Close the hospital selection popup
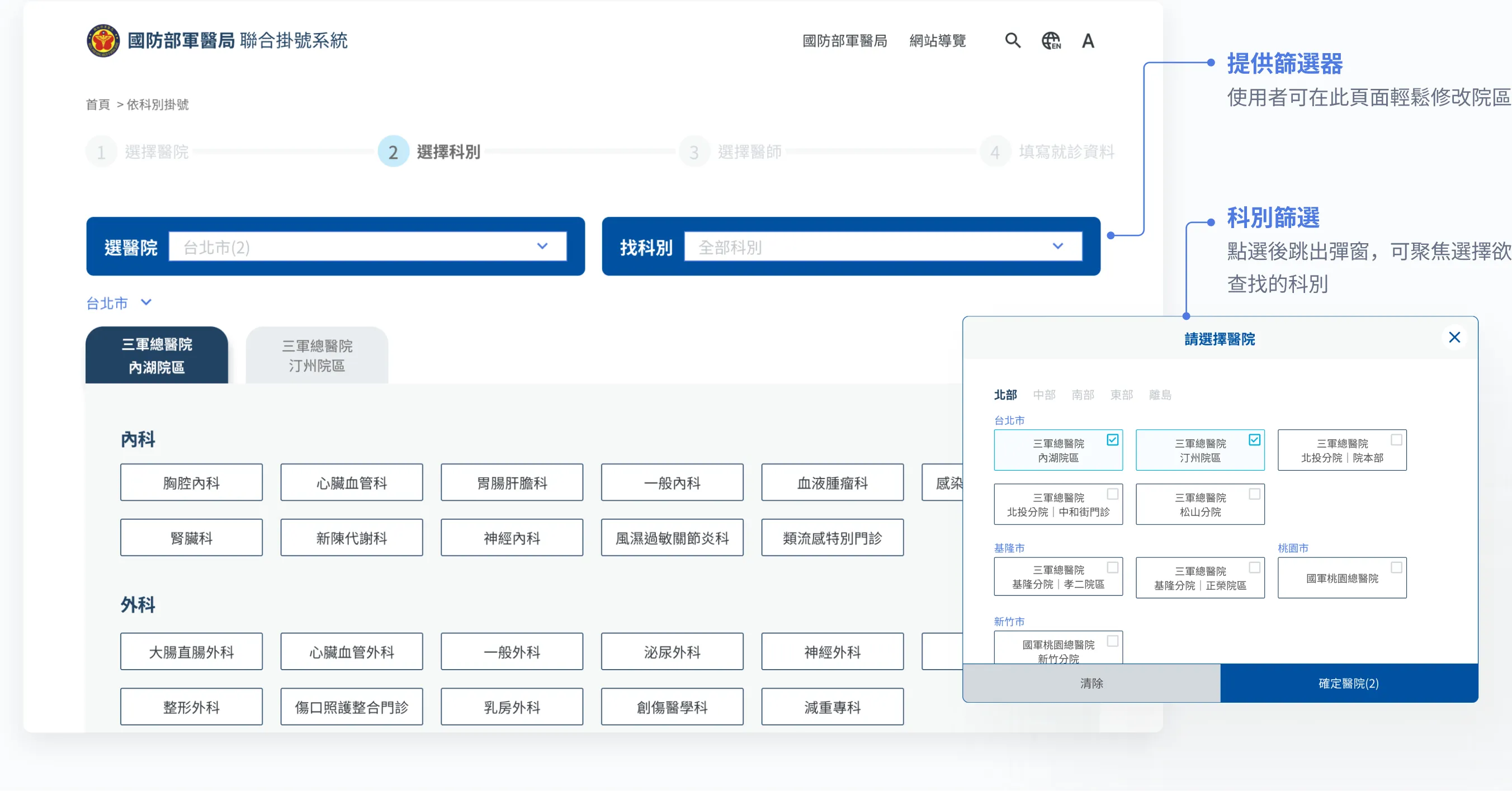This screenshot has height=791, width=1512. [1454, 338]
